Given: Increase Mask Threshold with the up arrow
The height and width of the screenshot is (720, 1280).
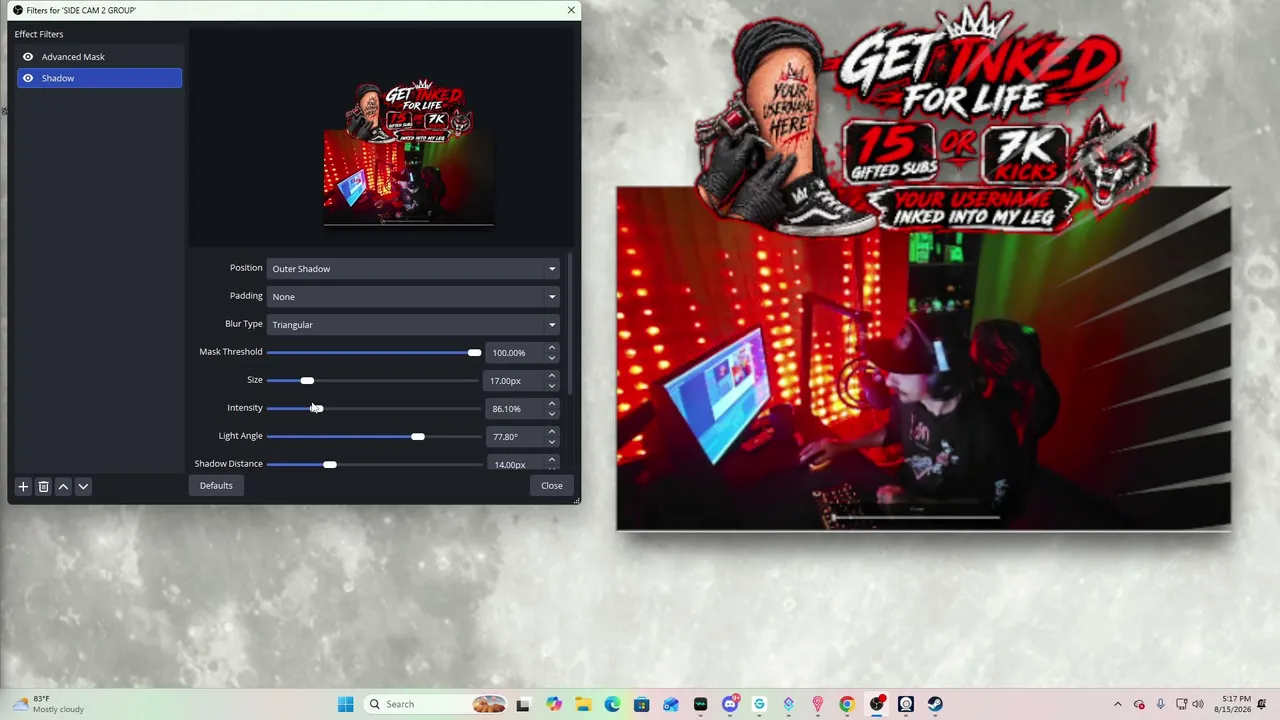Looking at the screenshot, I should click(x=552, y=348).
